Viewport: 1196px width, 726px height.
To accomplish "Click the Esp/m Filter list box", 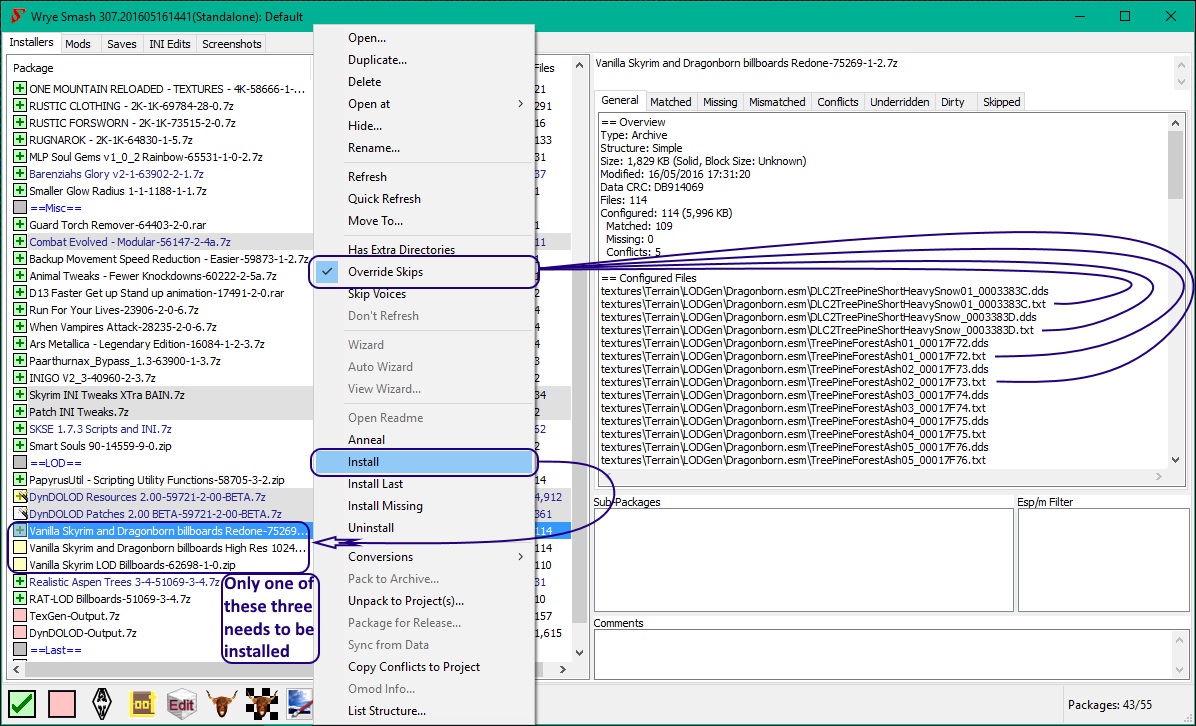I will point(1103,560).
